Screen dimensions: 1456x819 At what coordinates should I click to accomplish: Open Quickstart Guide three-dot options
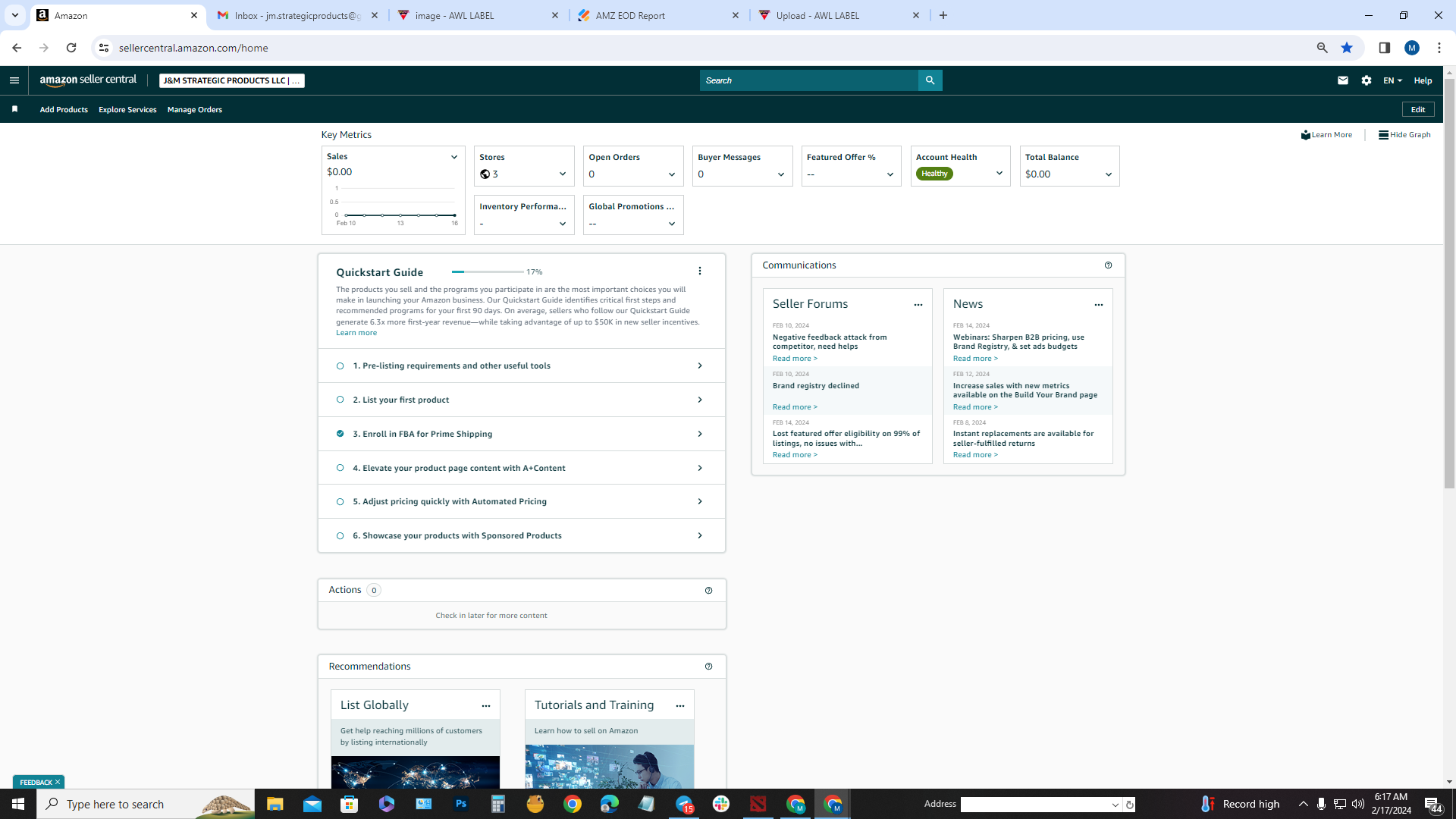point(699,271)
